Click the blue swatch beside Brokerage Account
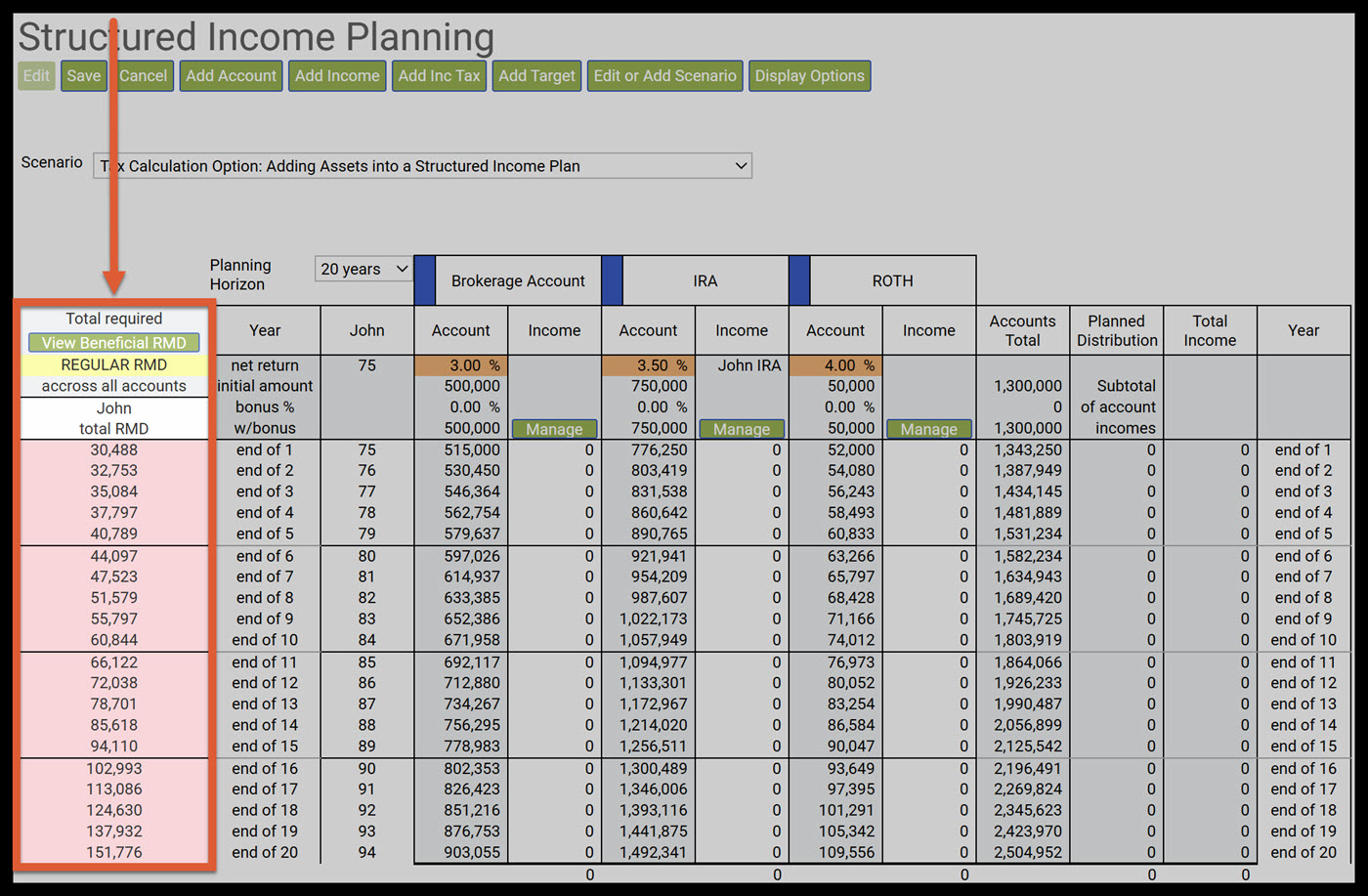Viewport: 1368px width, 896px height. (x=425, y=280)
